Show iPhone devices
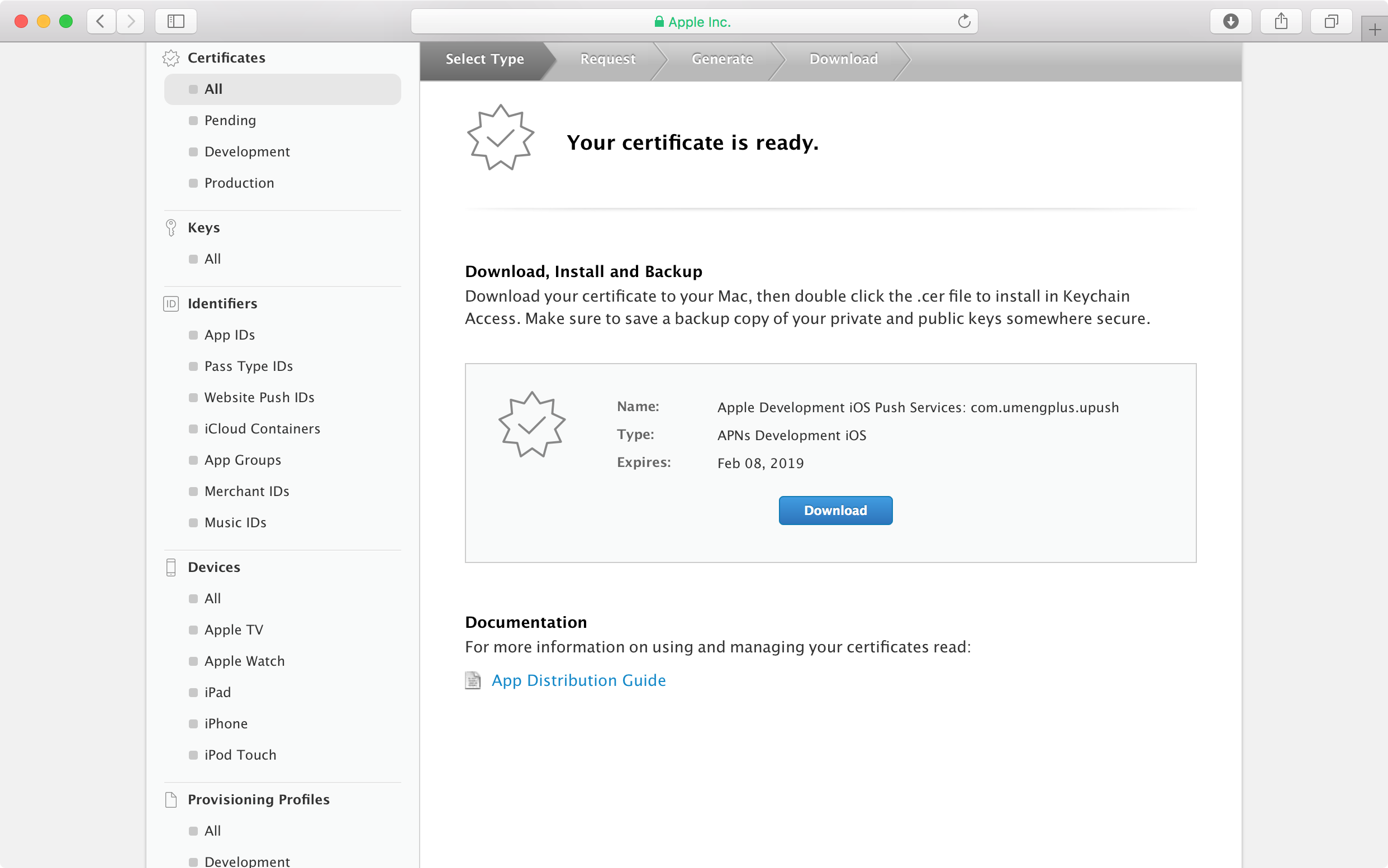Screen dimensions: 1388x868 pos(226,724)
